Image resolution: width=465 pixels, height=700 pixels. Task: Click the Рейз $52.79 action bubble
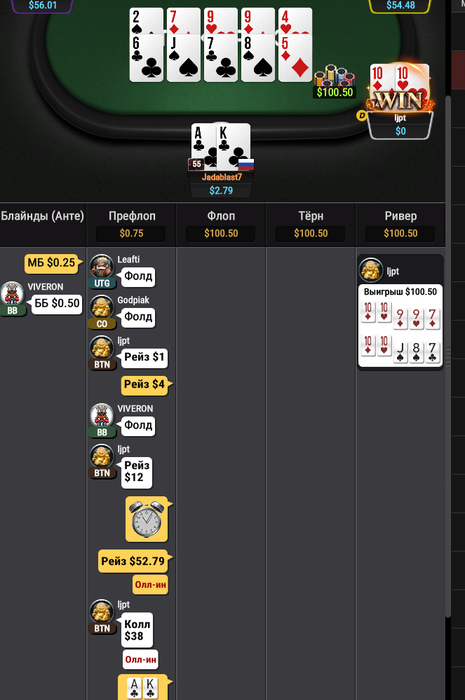pyautogui.click(x=133, y=561)
